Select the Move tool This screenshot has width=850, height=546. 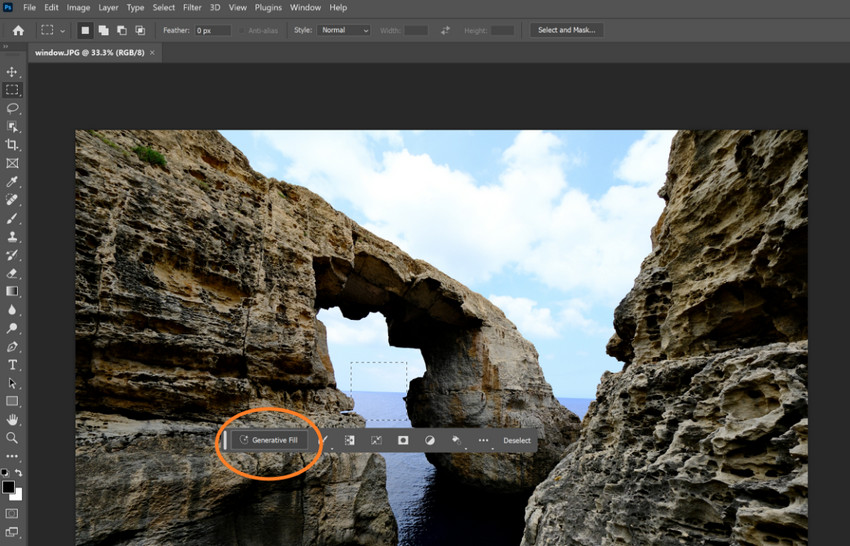point(12,72)
